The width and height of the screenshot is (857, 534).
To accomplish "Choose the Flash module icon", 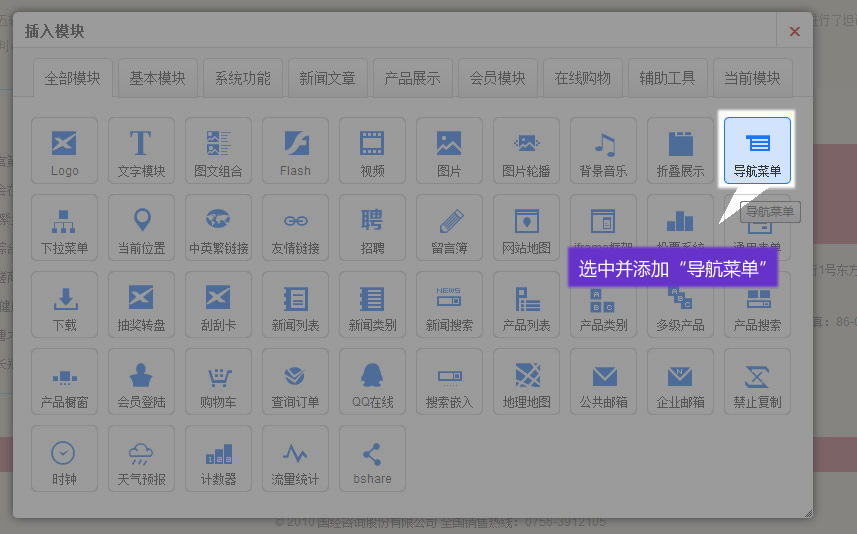I will 295,151.
